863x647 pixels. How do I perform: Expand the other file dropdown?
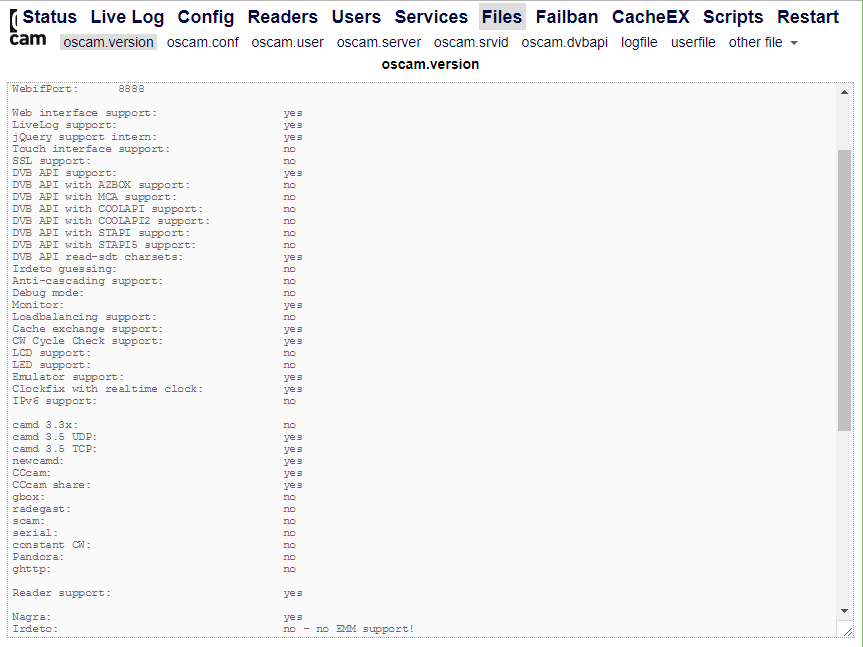point(763,42)
